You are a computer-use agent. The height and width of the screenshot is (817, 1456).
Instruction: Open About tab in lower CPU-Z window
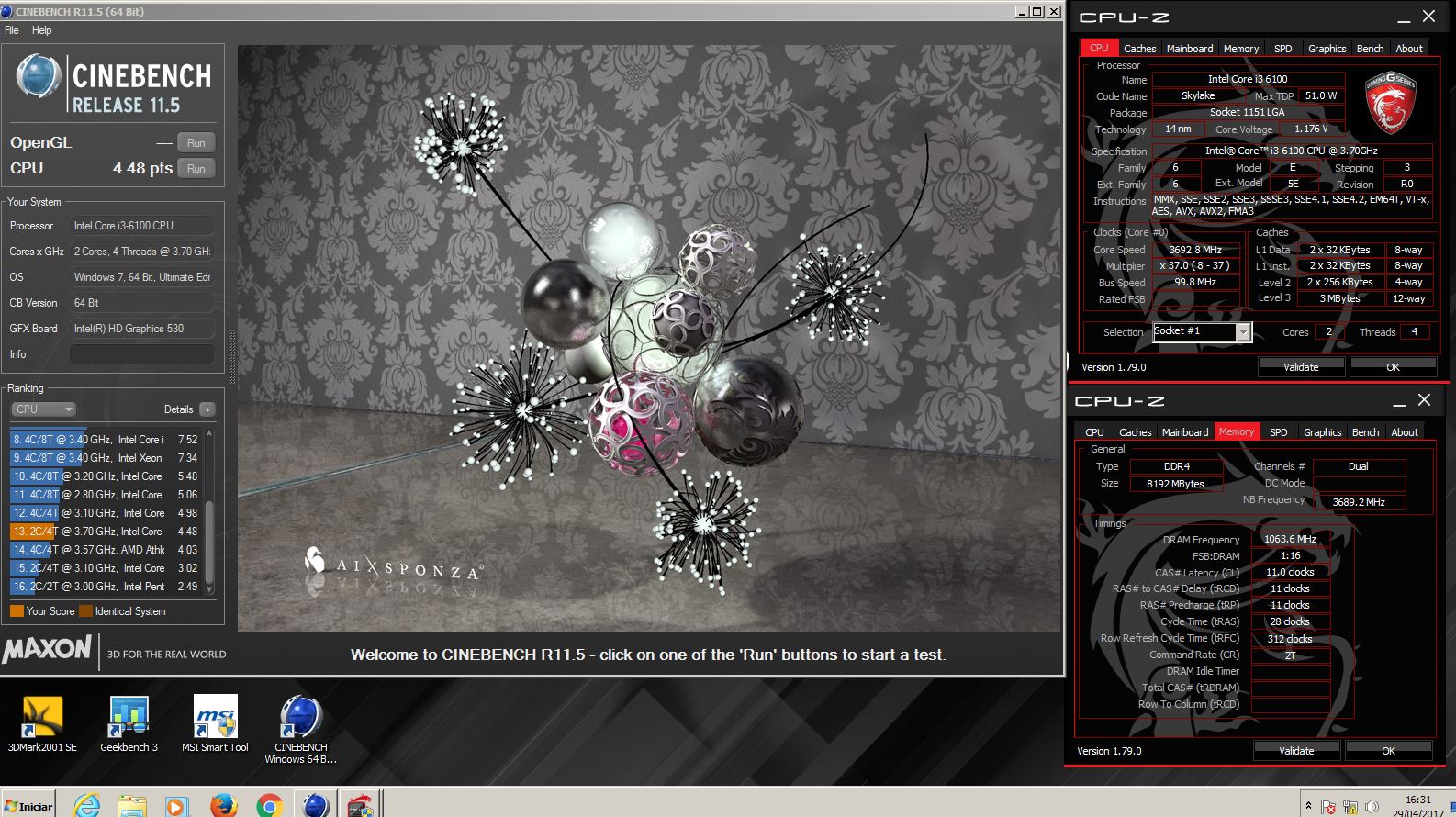coord(1405,432)
